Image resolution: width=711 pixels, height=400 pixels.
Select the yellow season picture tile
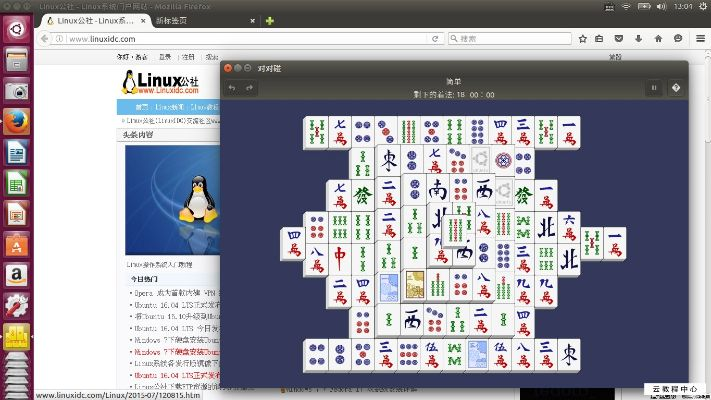point(414,284)
